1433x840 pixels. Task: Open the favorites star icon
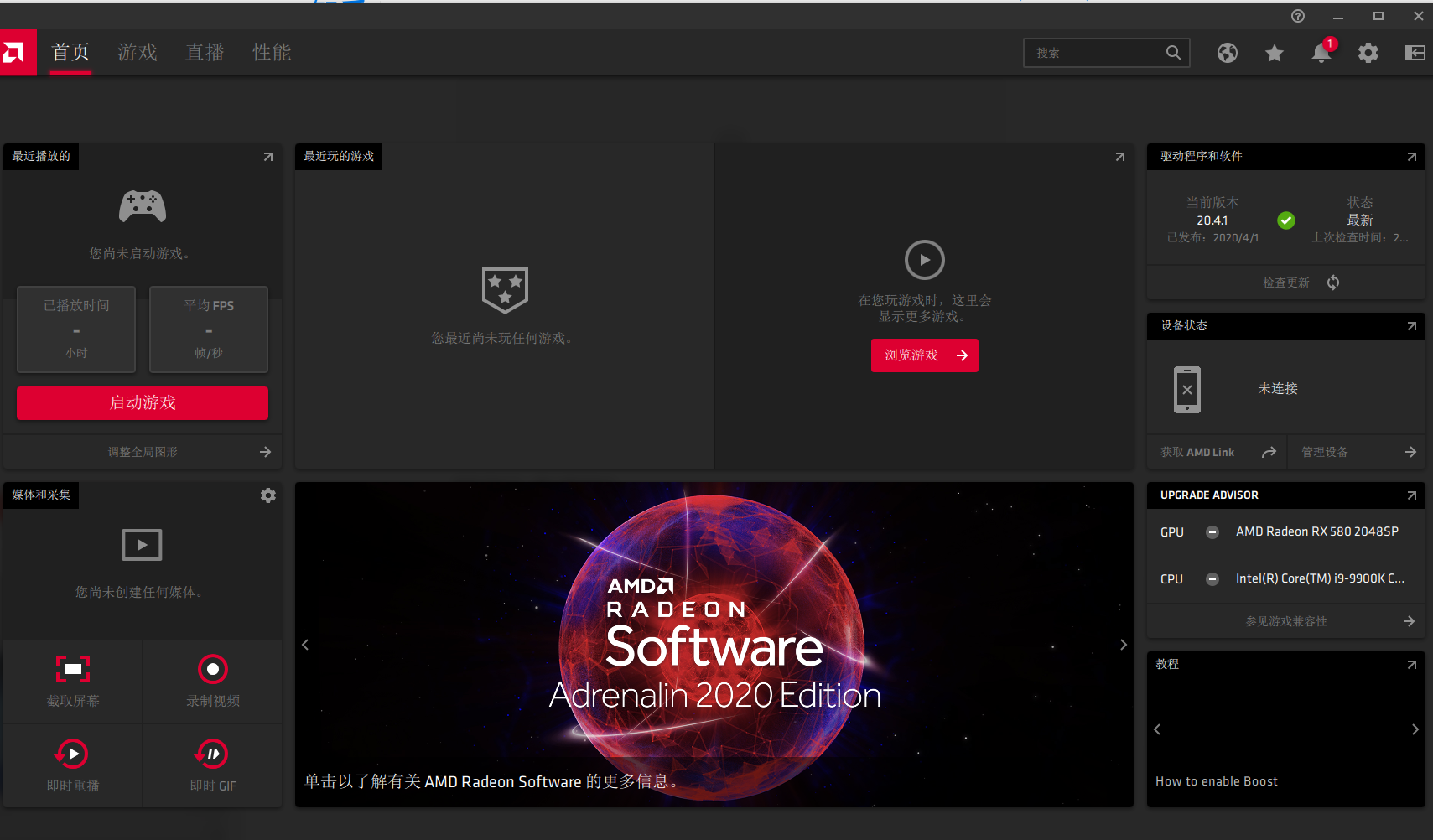(1275, 53)
